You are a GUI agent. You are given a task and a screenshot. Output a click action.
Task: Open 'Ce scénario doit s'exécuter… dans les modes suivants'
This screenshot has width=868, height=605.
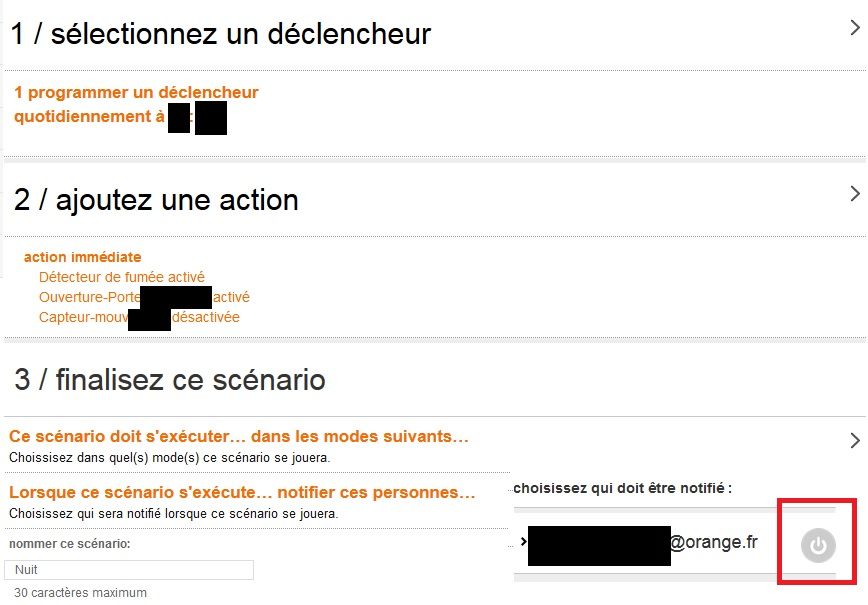[239, 437]
